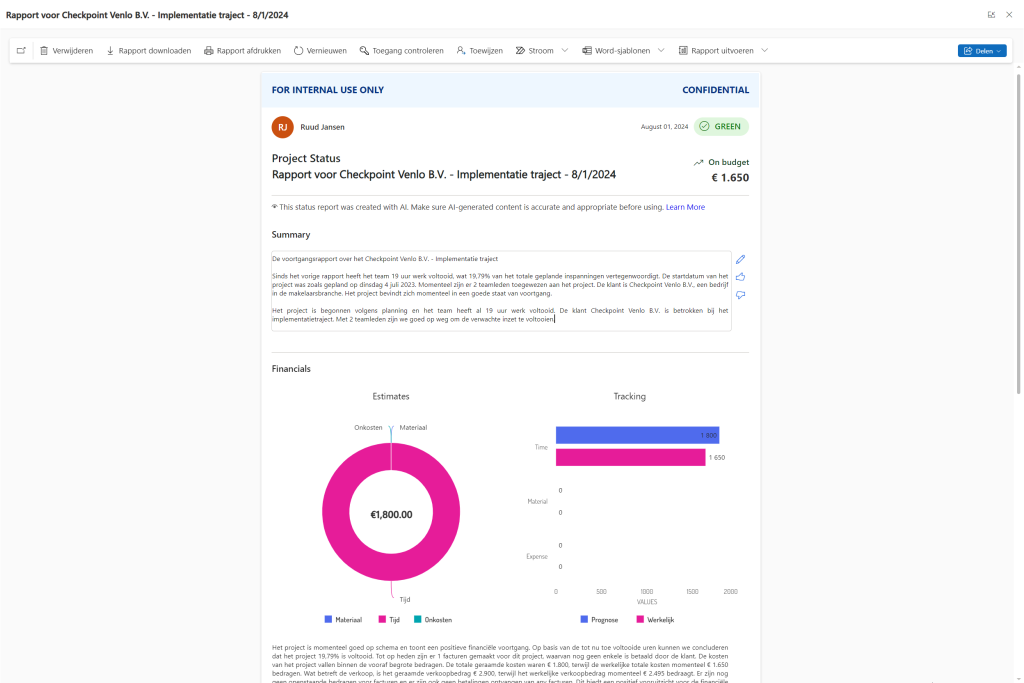This screenshot has height=683, width=1024.
Task: Click the On budget label
Action: click(729, 163)
